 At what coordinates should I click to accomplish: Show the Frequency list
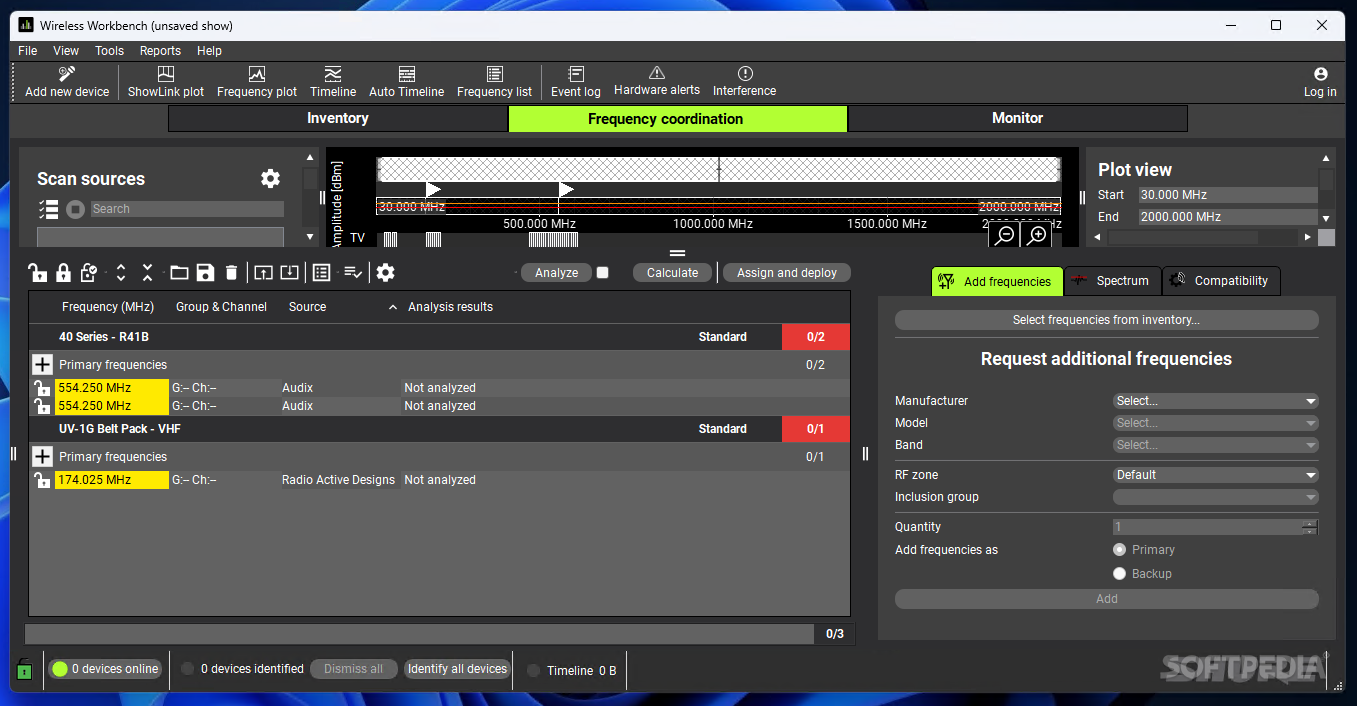494,82
